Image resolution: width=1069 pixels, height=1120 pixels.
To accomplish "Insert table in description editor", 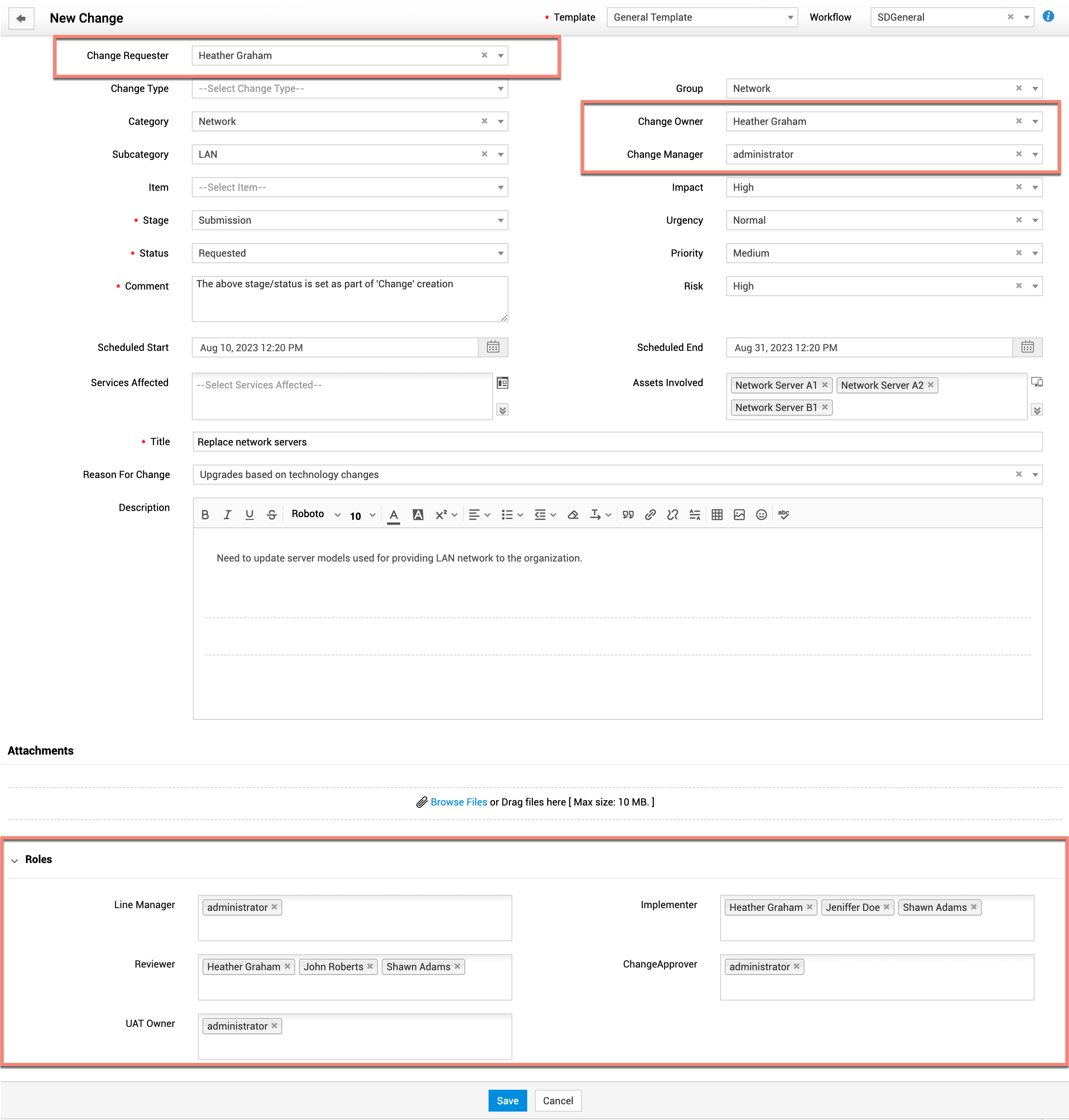I will pos(717,515).
